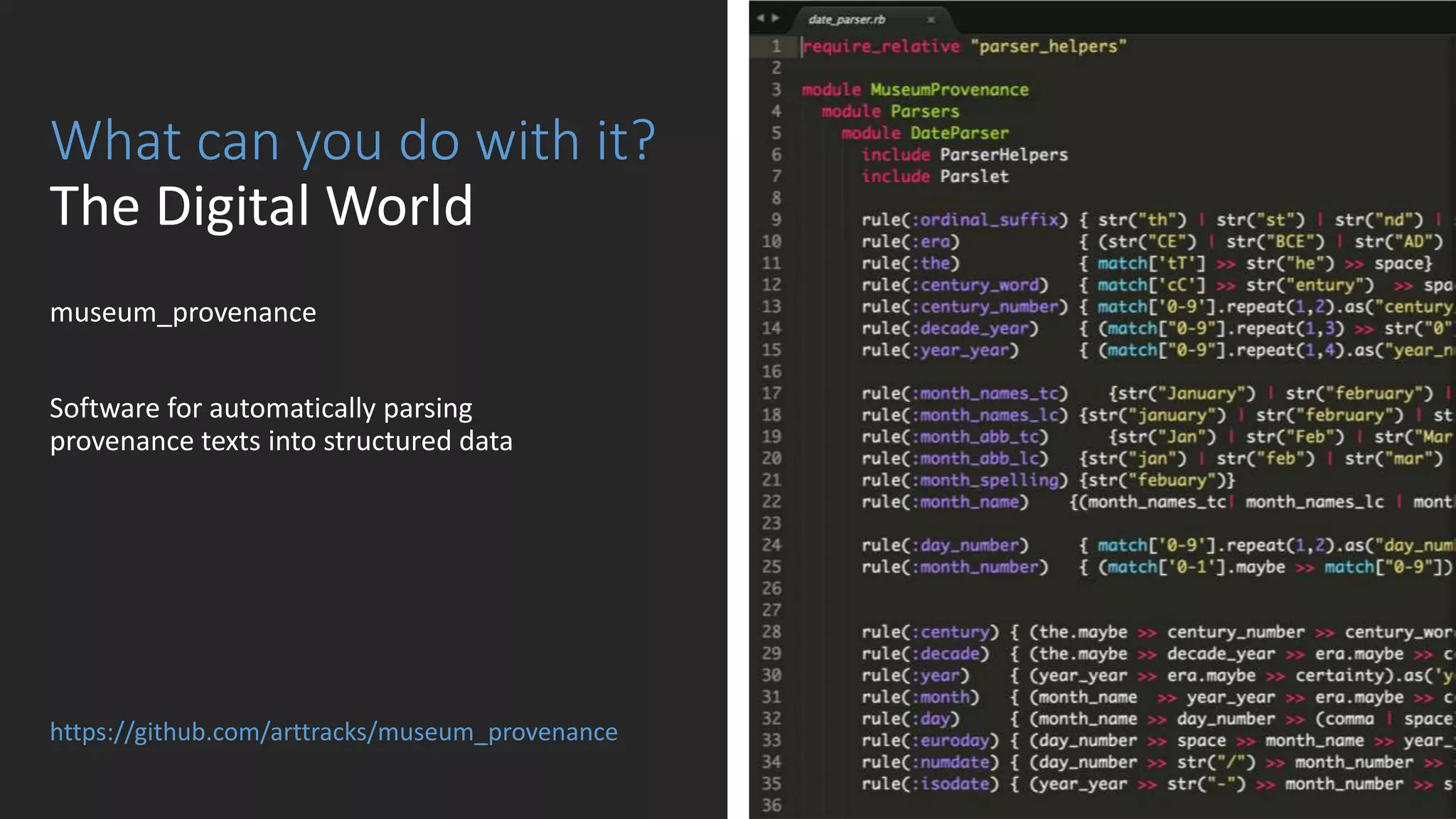Click the rule(:ordinal_suffix) code line
This screenshot has height=819, width=1456.
tap(1158, 220)
